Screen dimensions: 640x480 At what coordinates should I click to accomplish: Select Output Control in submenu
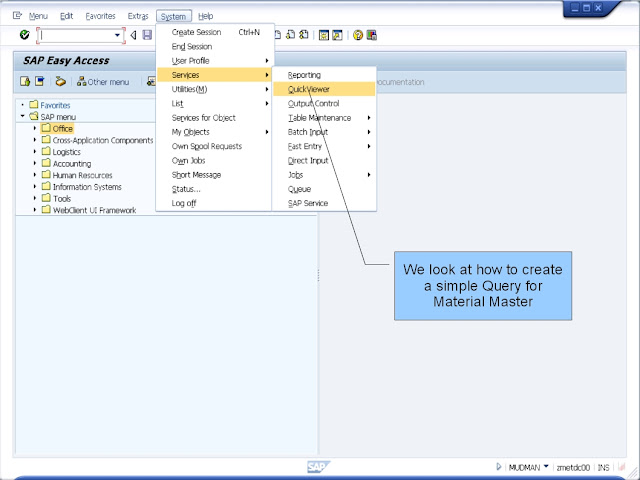324,103
